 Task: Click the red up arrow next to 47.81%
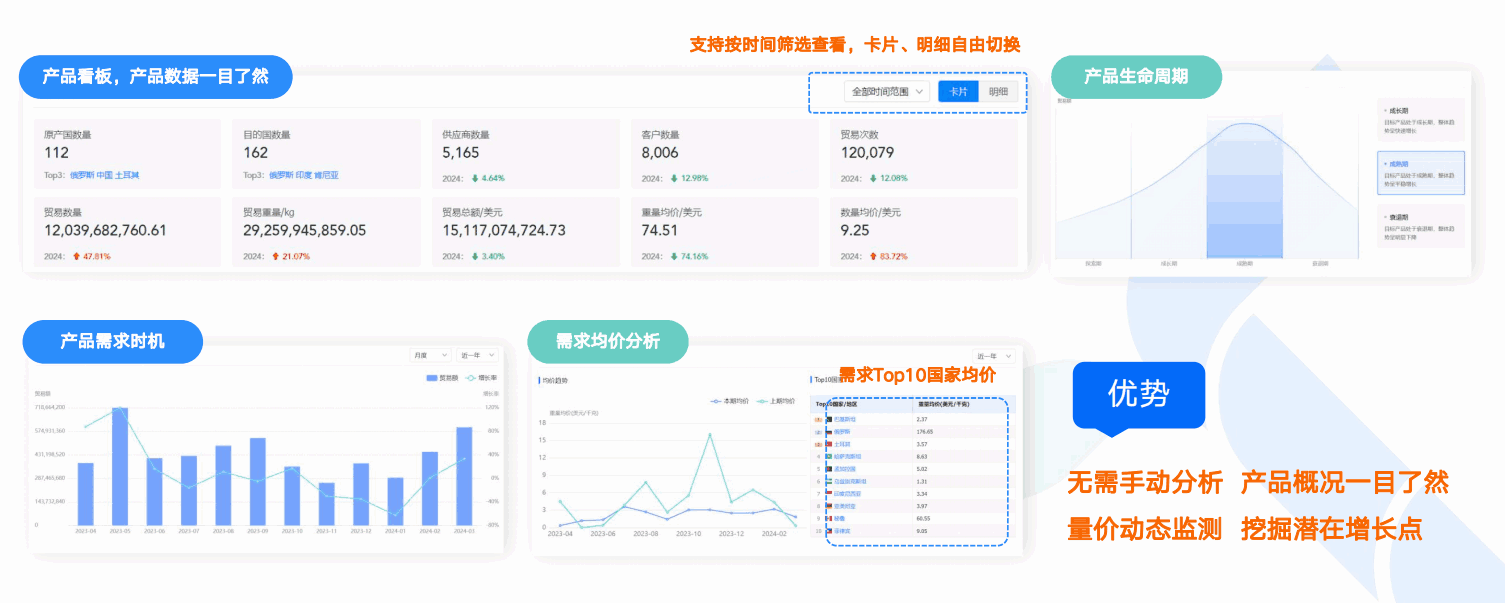75,256
